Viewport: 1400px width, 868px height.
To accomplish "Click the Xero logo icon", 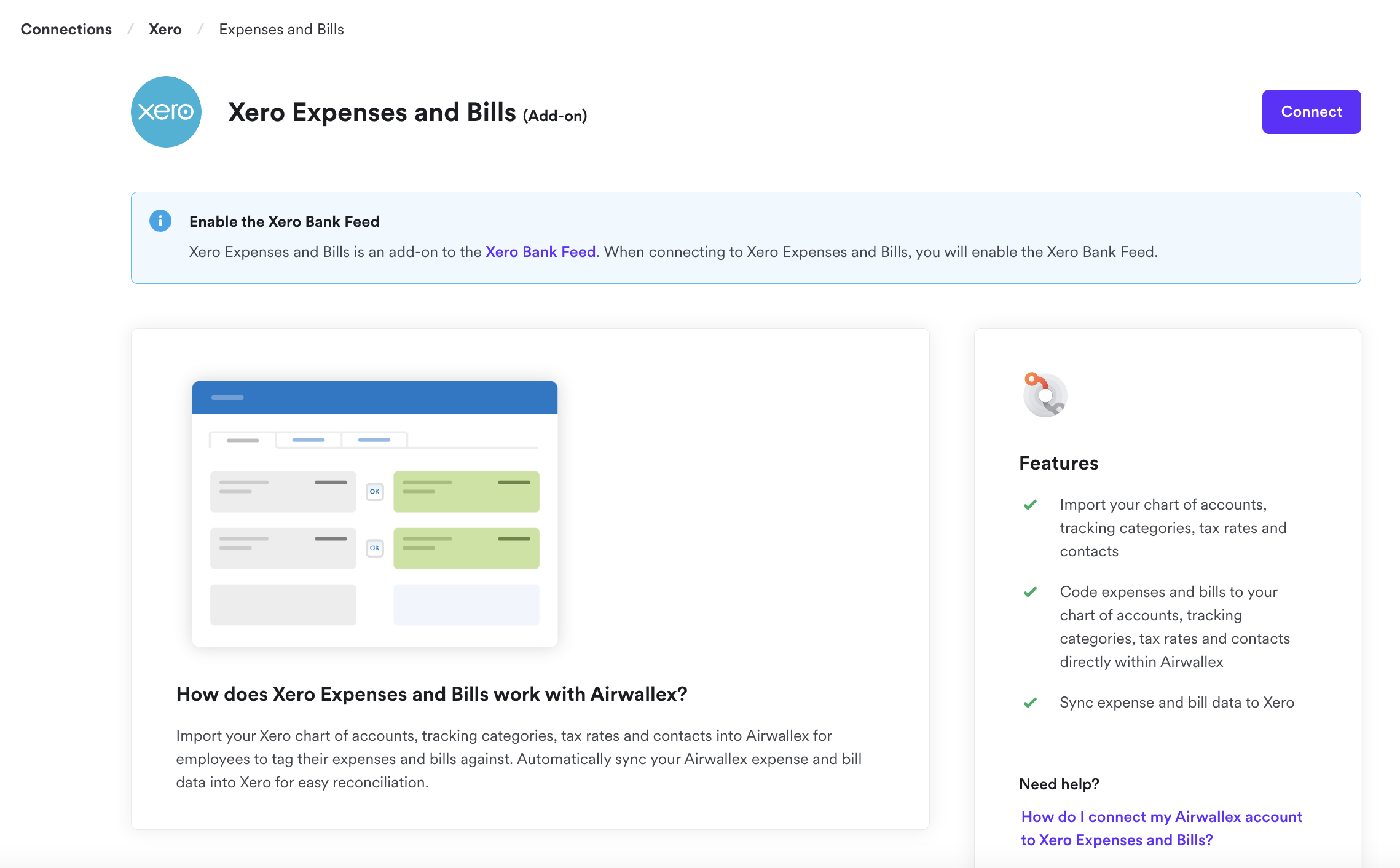I will tap(166, 112).
